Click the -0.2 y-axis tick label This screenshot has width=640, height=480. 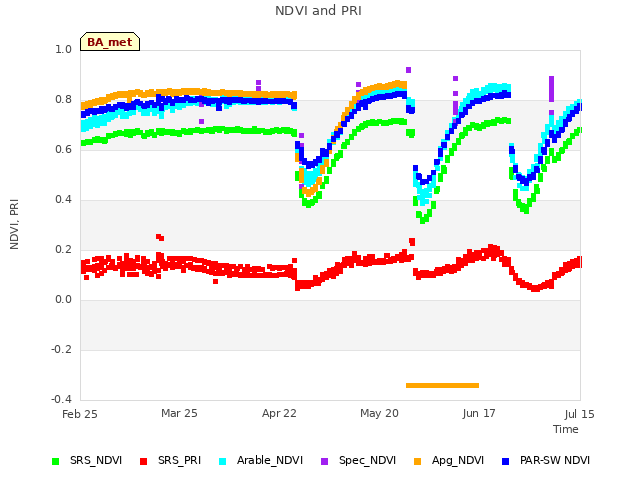[x=61, y=349]
